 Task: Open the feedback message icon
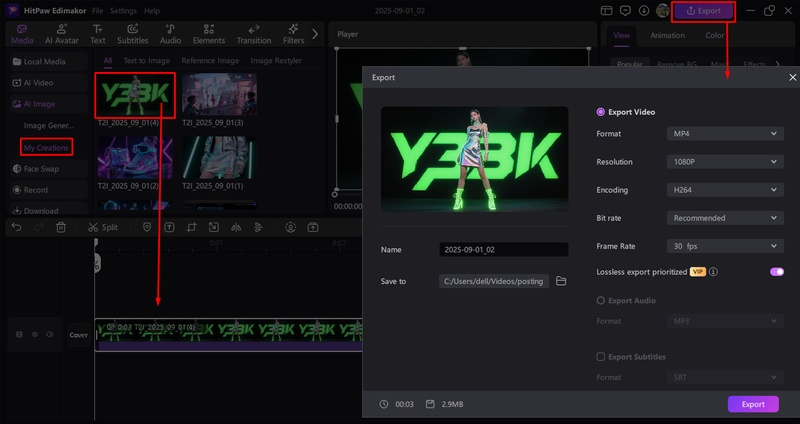[625, 11]
